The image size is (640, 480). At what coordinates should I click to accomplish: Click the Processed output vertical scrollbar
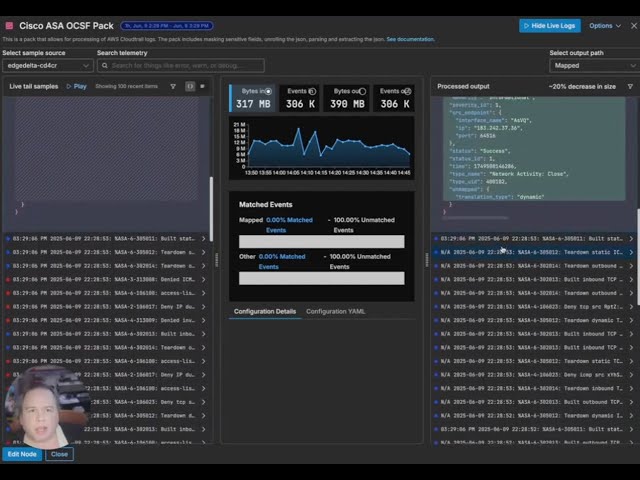[x=638, y=256]
